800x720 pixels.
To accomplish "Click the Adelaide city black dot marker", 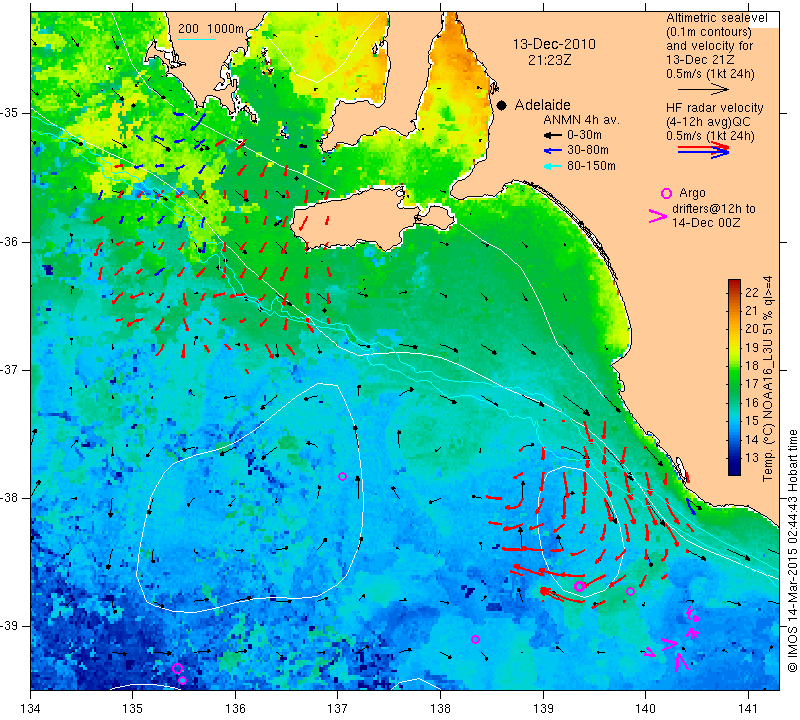I will pos(502,106).
